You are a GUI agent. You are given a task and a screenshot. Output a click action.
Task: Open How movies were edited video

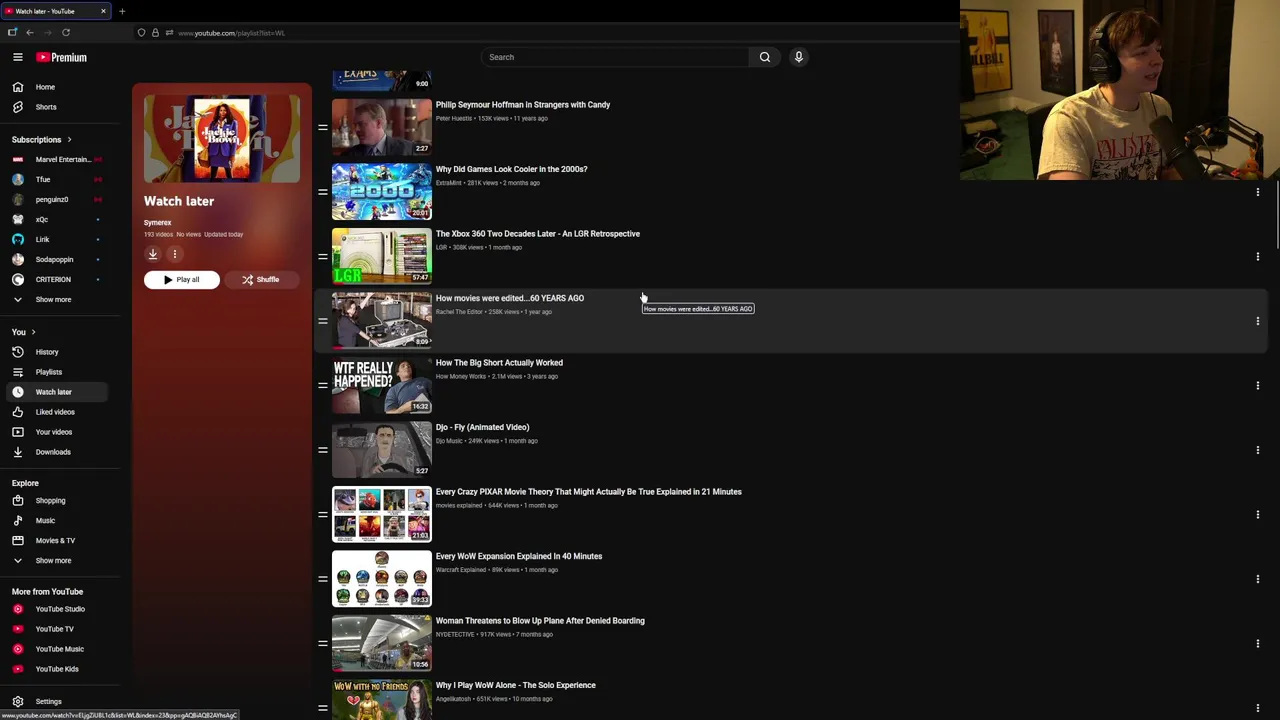(x=510, y=298)
